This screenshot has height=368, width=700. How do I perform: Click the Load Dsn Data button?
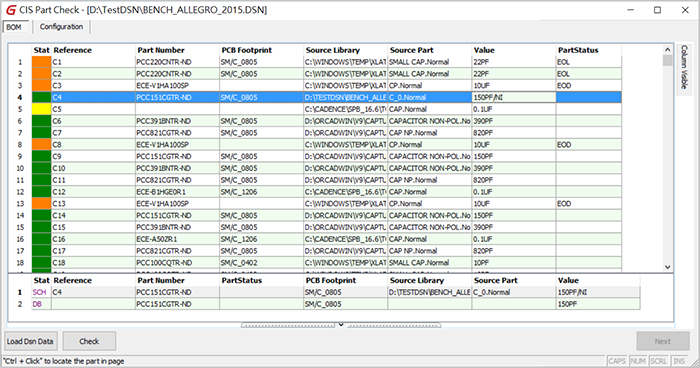point(30,341)
